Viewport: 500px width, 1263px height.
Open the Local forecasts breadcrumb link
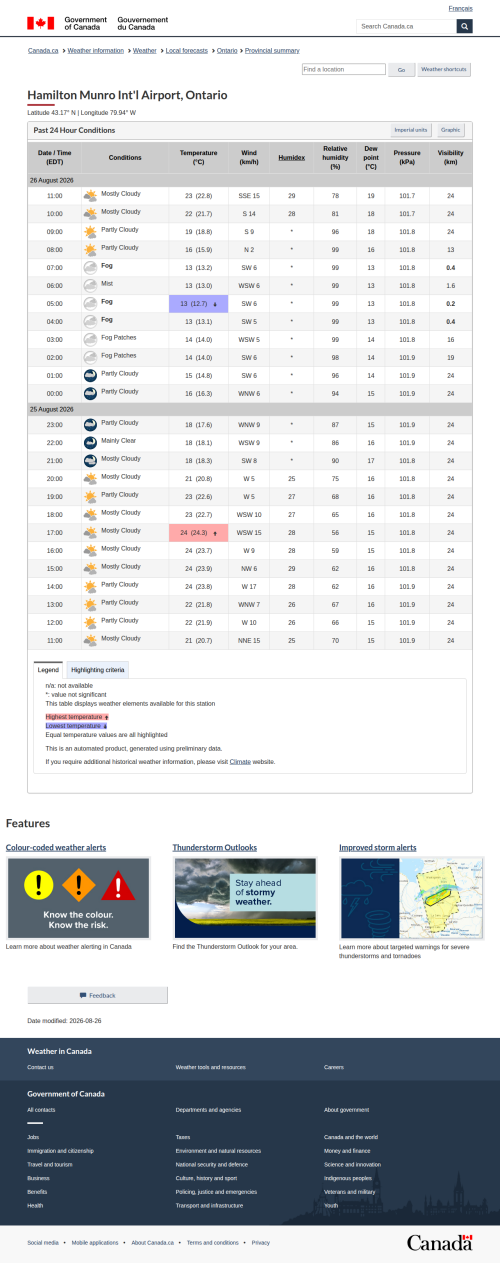click(x=187, y=50)
